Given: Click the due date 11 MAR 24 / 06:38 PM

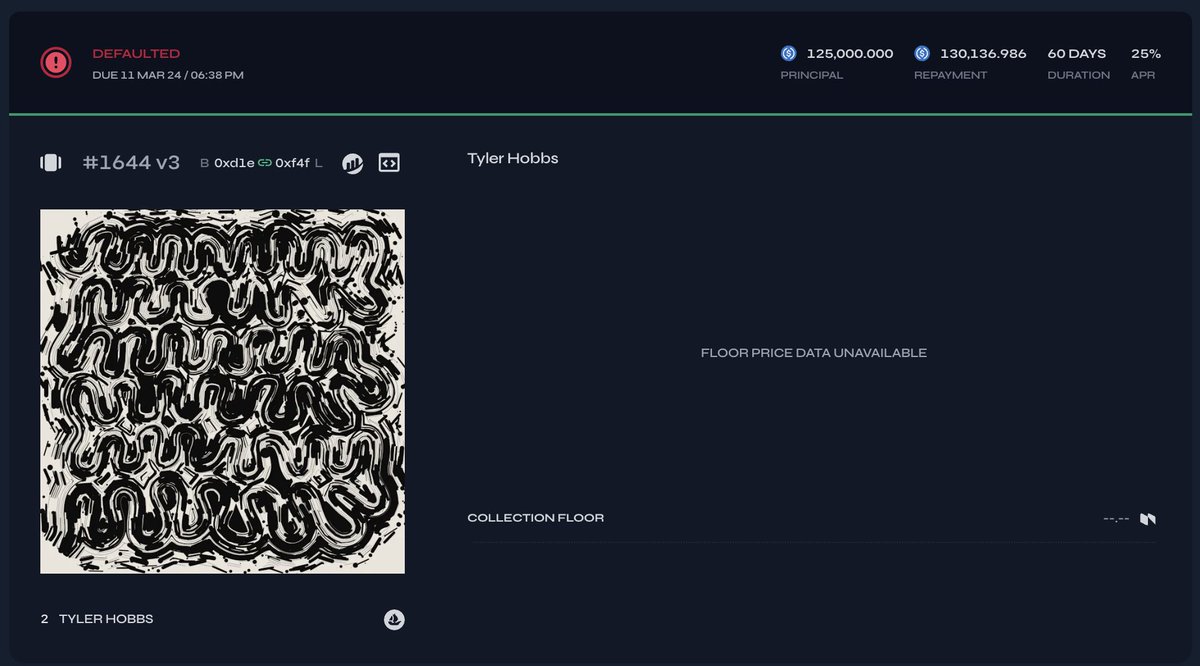Looking at the screenshot, I should pos(168,75).
